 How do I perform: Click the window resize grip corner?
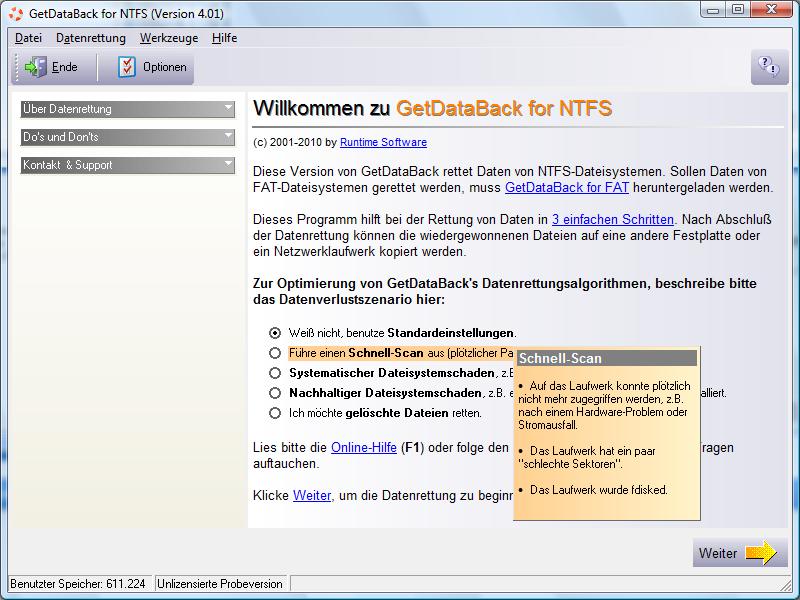coord(786,584)
